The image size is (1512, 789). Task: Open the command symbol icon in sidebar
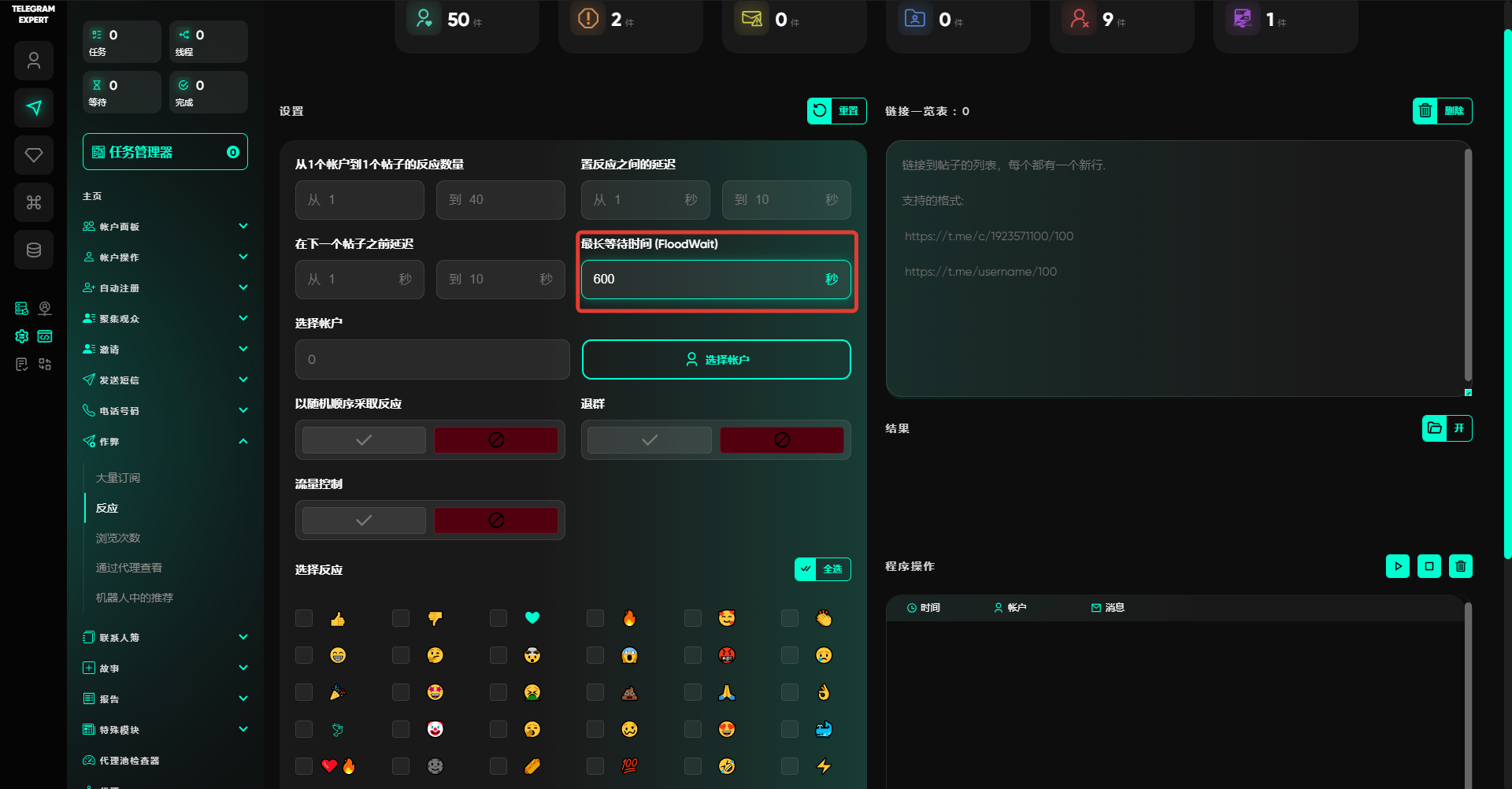pos(34,202)
